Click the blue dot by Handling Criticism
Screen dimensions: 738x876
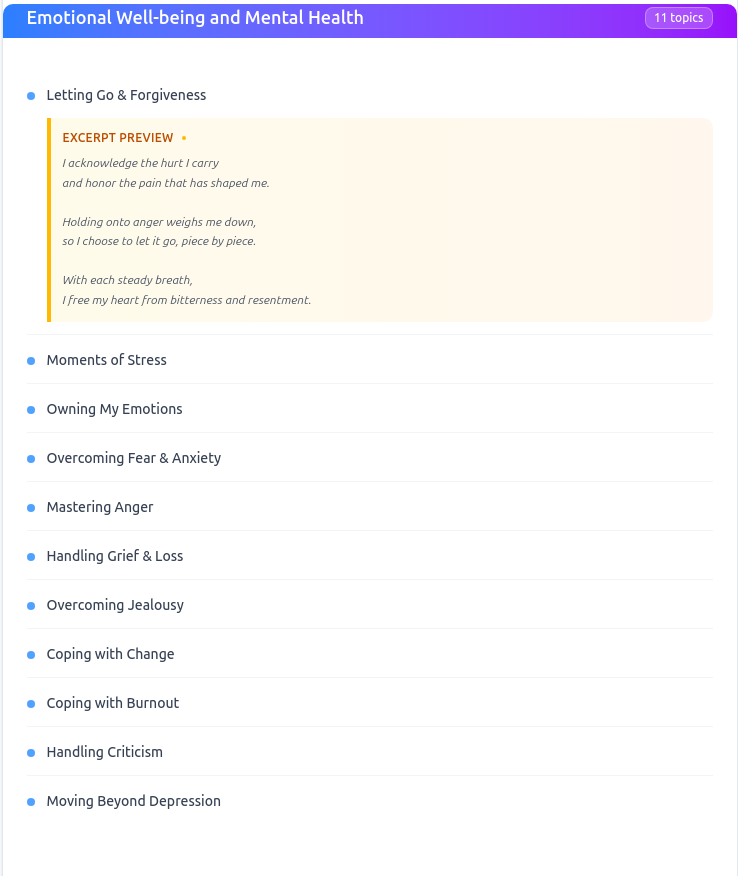[31, 753]
